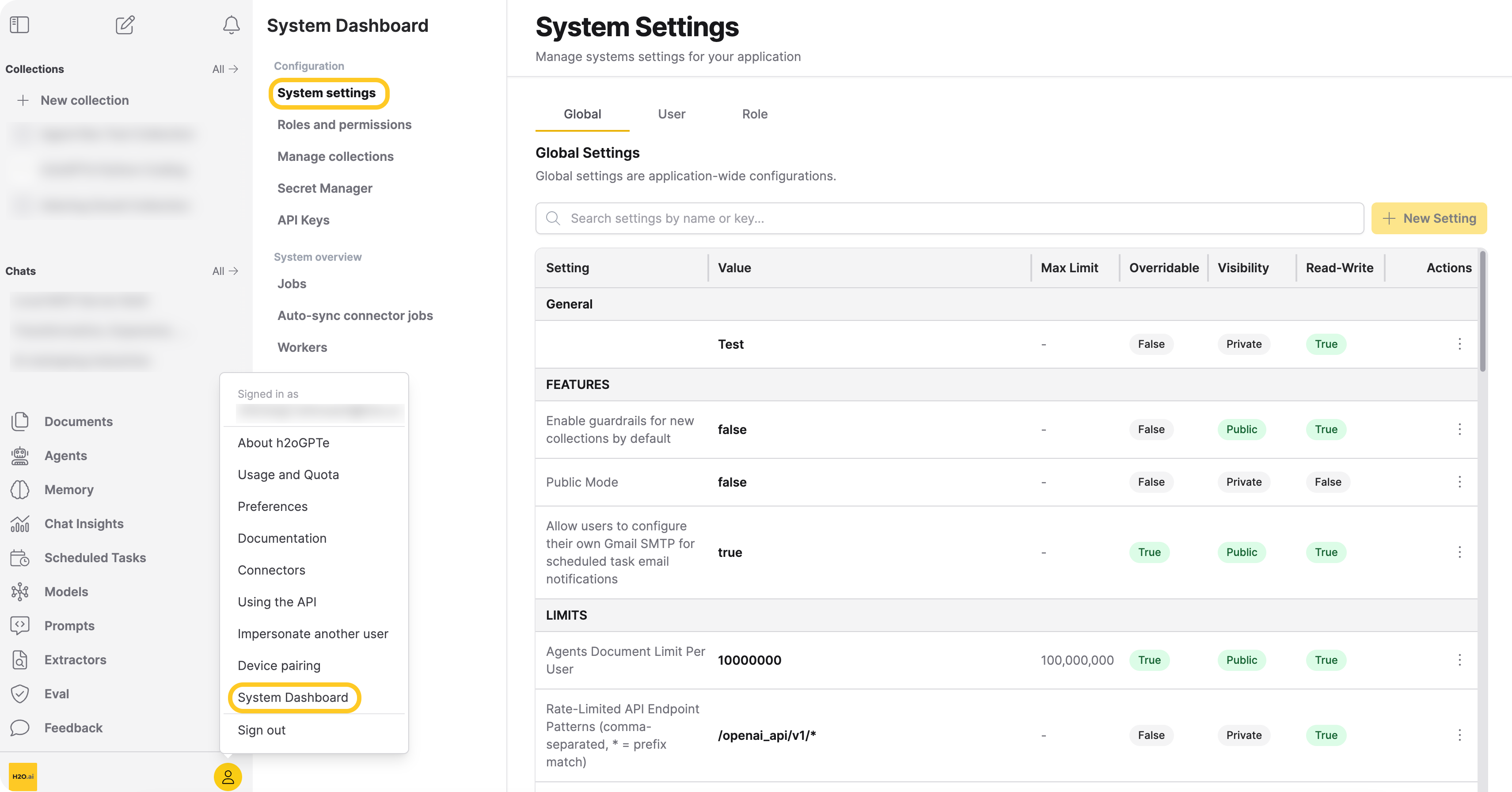Open actions menu for Enable guardrails row

(x=1460, y=429)
